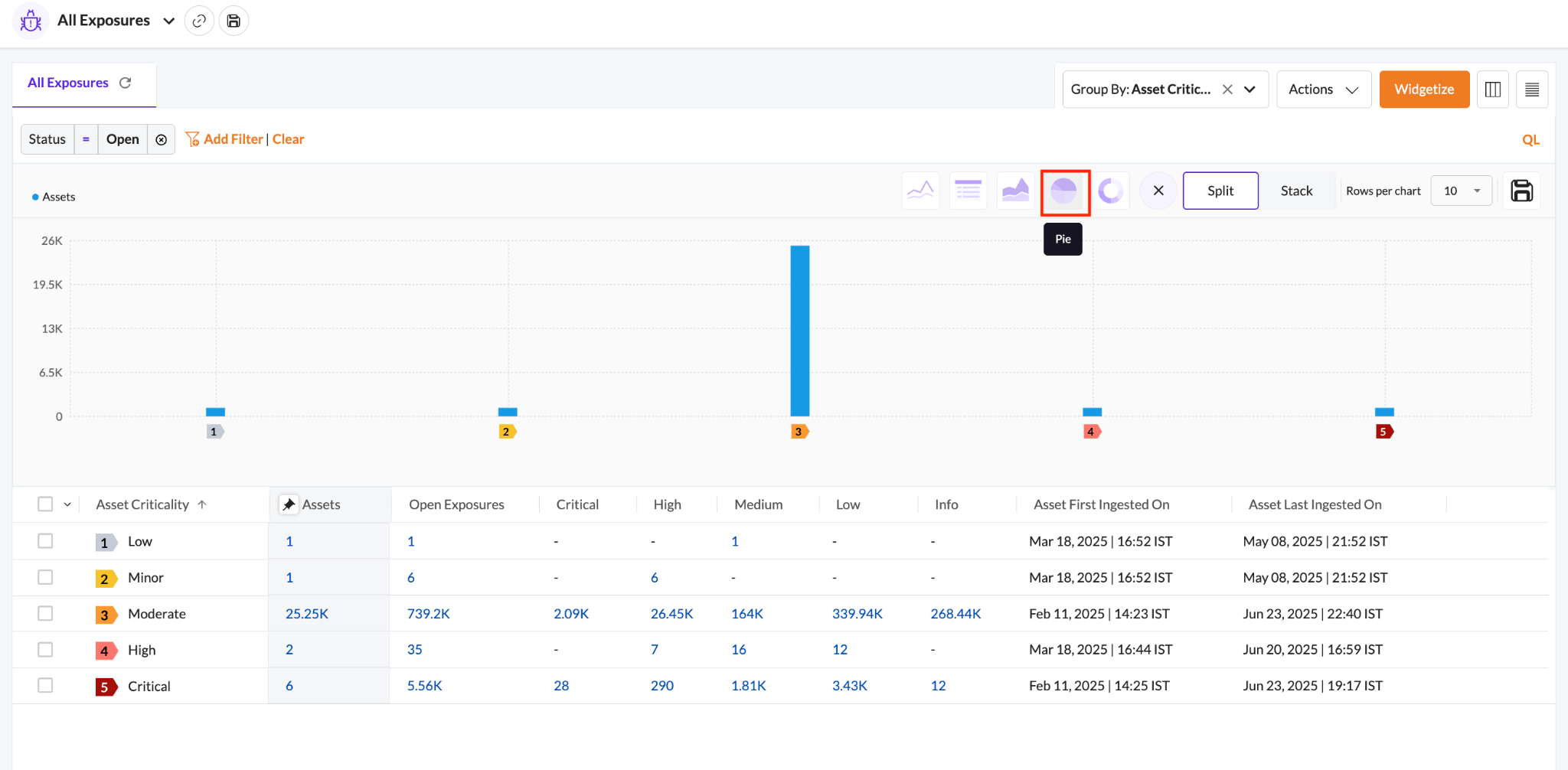Image resolution: width=1568 pixels, height=770 pixels.
Task: Clear the Group By selection
Action: click(1227, 90)
